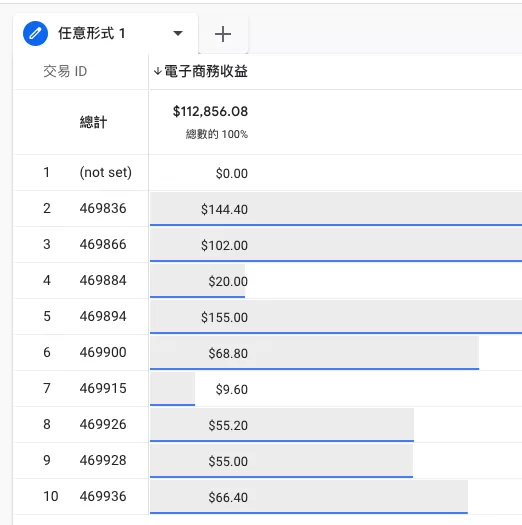The image size is (522, 525).
Task: Click the $66.40 revenue cell
Action: 228,498
